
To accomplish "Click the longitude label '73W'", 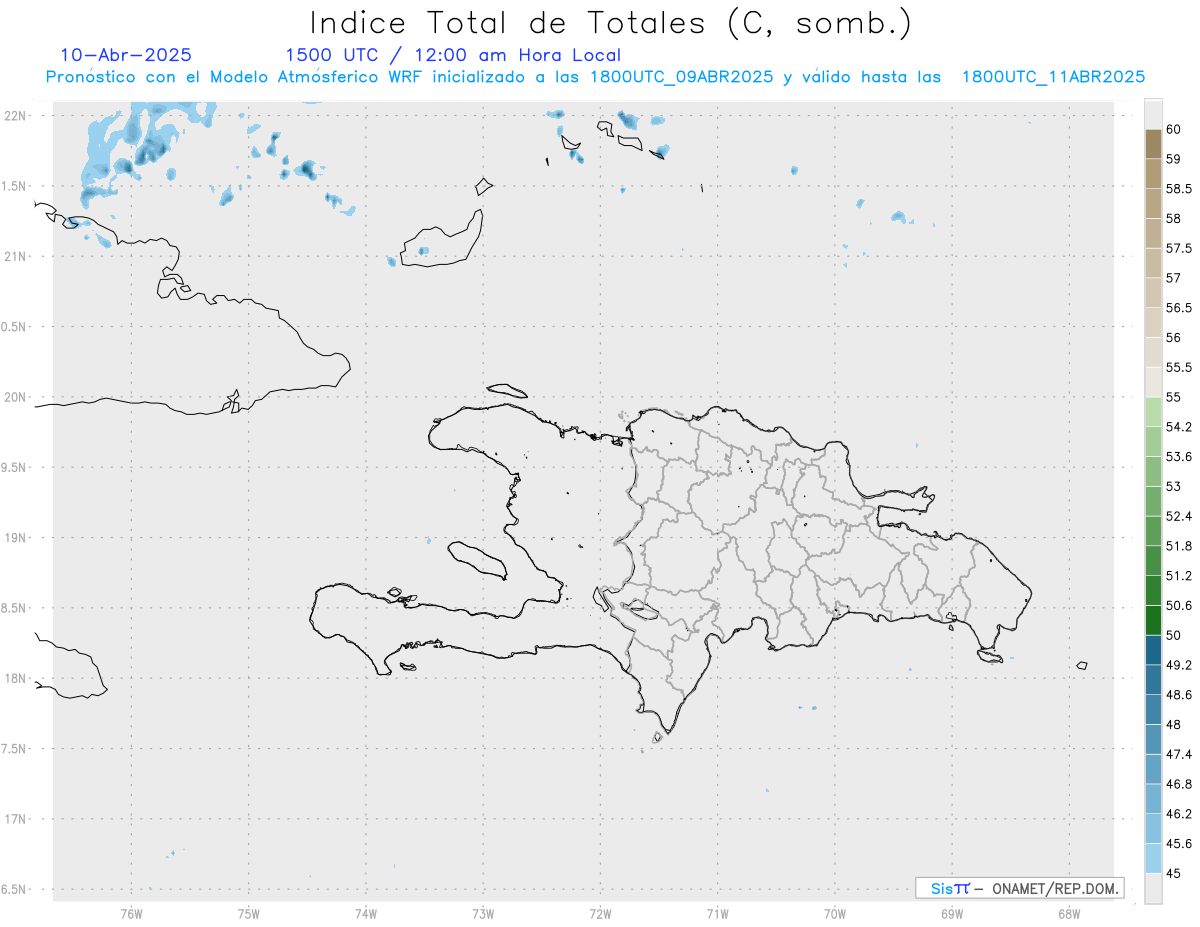I will [x=483, y=914].
